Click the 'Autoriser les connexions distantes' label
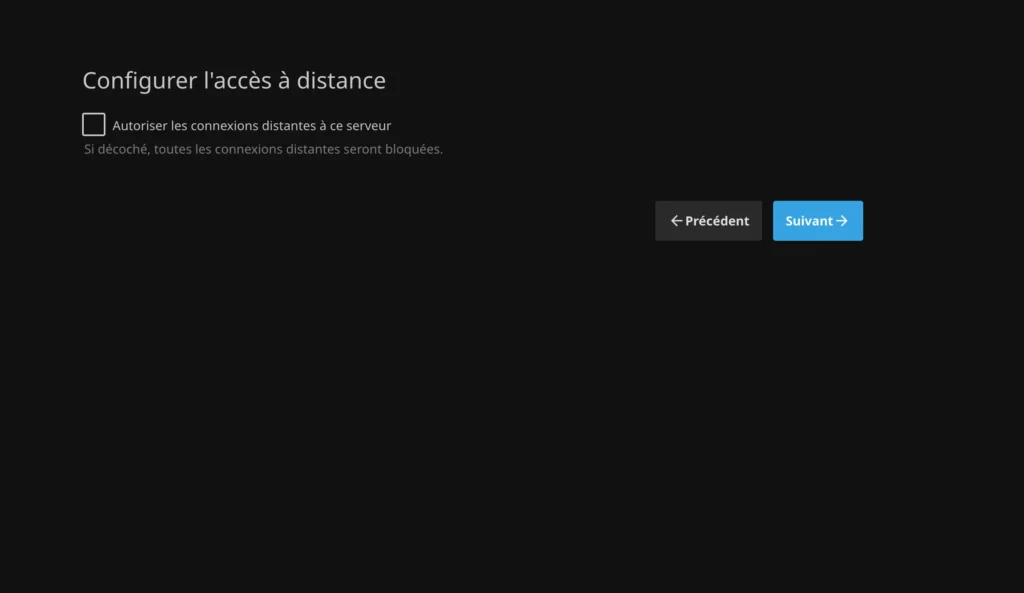Screen dimensions: 1024x593 click(x=251, y=126)
